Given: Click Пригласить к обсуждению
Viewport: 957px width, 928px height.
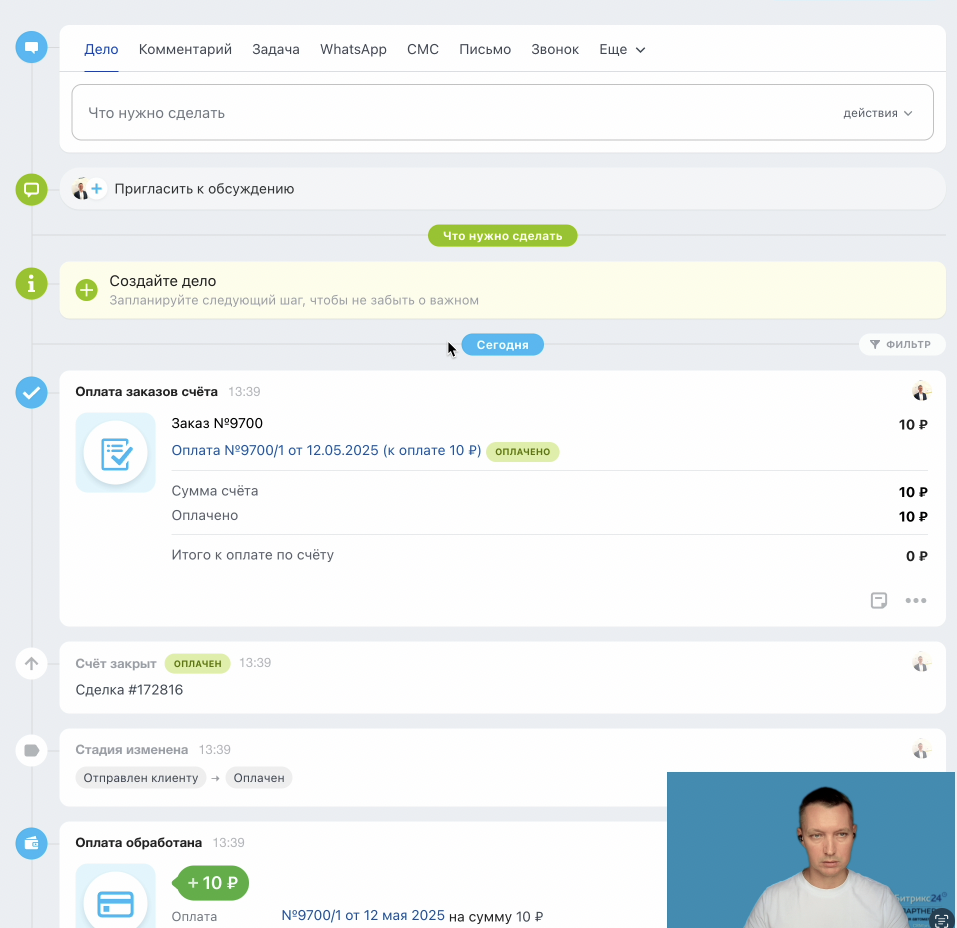Looking at the screenshot, I should point(204,189).
